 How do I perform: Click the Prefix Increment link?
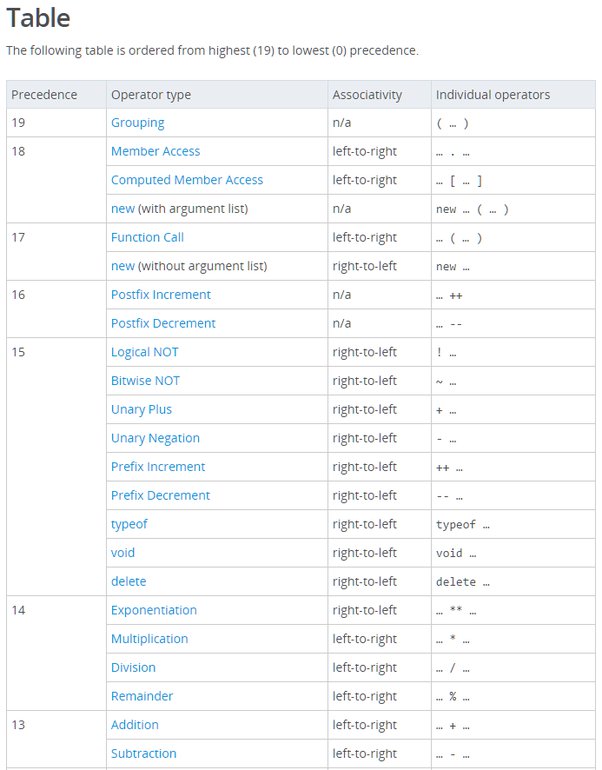click(158, 467)
